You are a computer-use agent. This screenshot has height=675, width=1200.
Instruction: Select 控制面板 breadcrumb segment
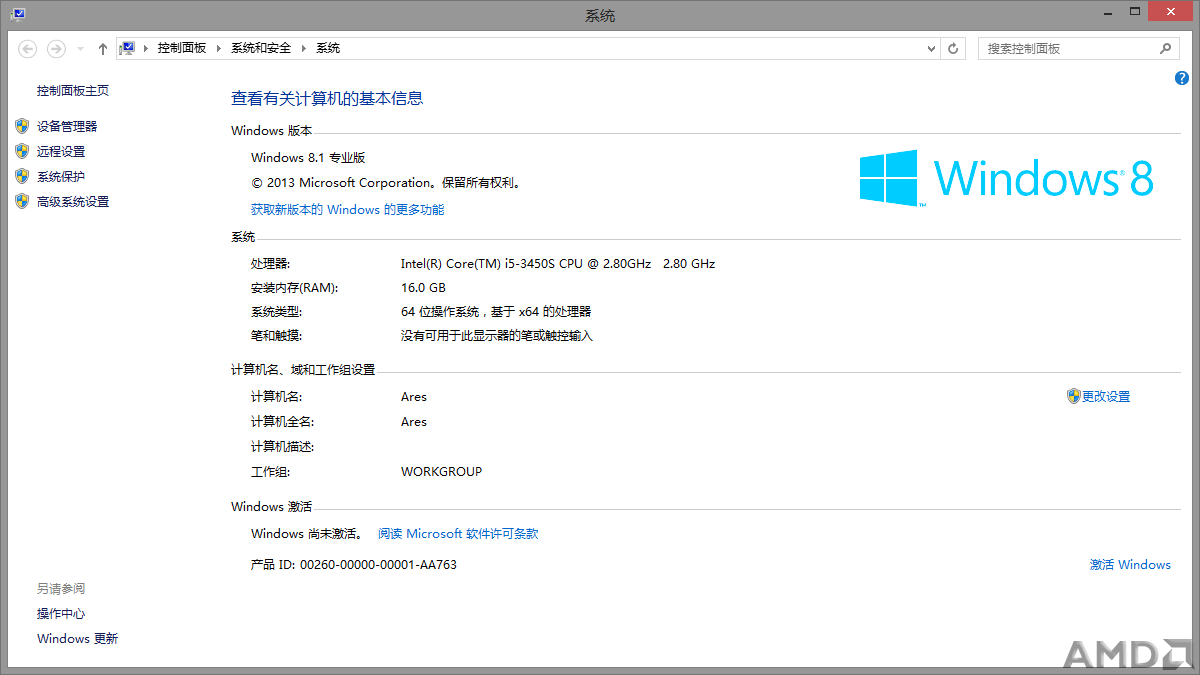tap(182, 48)
